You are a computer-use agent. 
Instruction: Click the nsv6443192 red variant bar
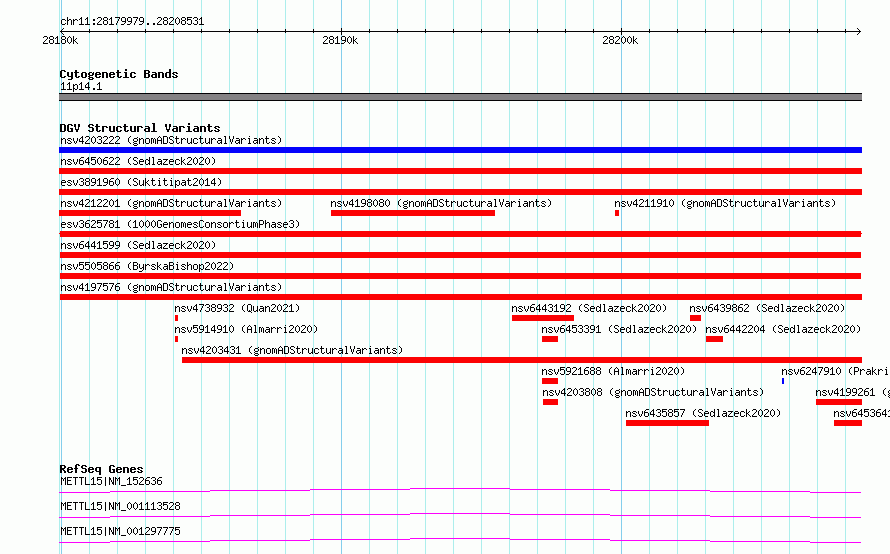click(543, 318)
